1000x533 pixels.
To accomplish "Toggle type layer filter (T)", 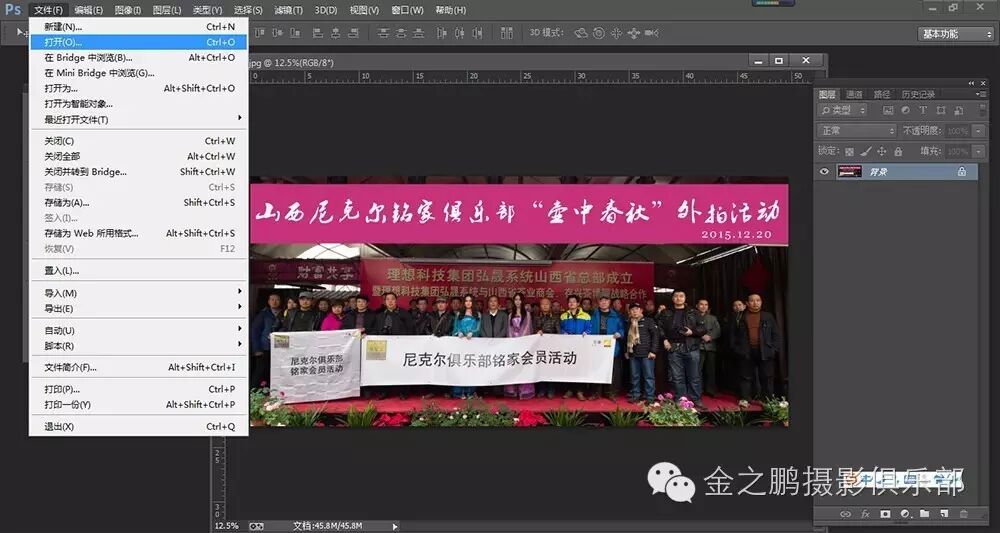I will pyautogui.click(x=923, y=110).
